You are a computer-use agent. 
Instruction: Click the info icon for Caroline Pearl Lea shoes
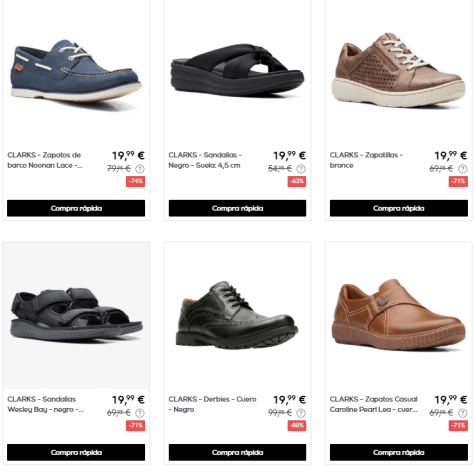(x=462, y=413)
